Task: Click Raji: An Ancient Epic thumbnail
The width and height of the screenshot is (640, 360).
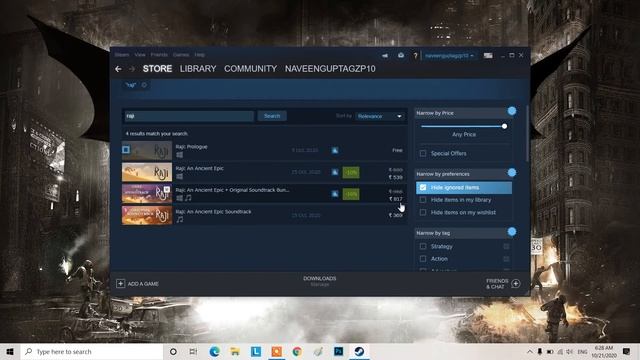Action: pyautogui.click(x=147, y=172)
